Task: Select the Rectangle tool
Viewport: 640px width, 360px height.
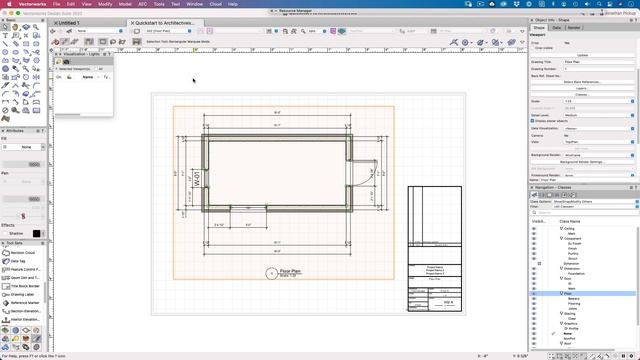Action: click(26, 44)
